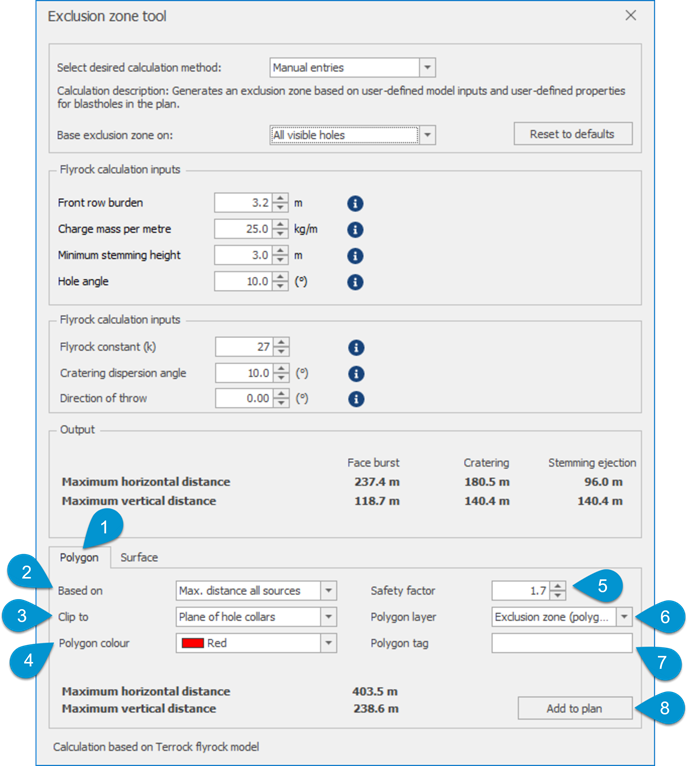Click the empty Polygon tag field
This screenshot has height=766, width=689.
tap(562, 643)
